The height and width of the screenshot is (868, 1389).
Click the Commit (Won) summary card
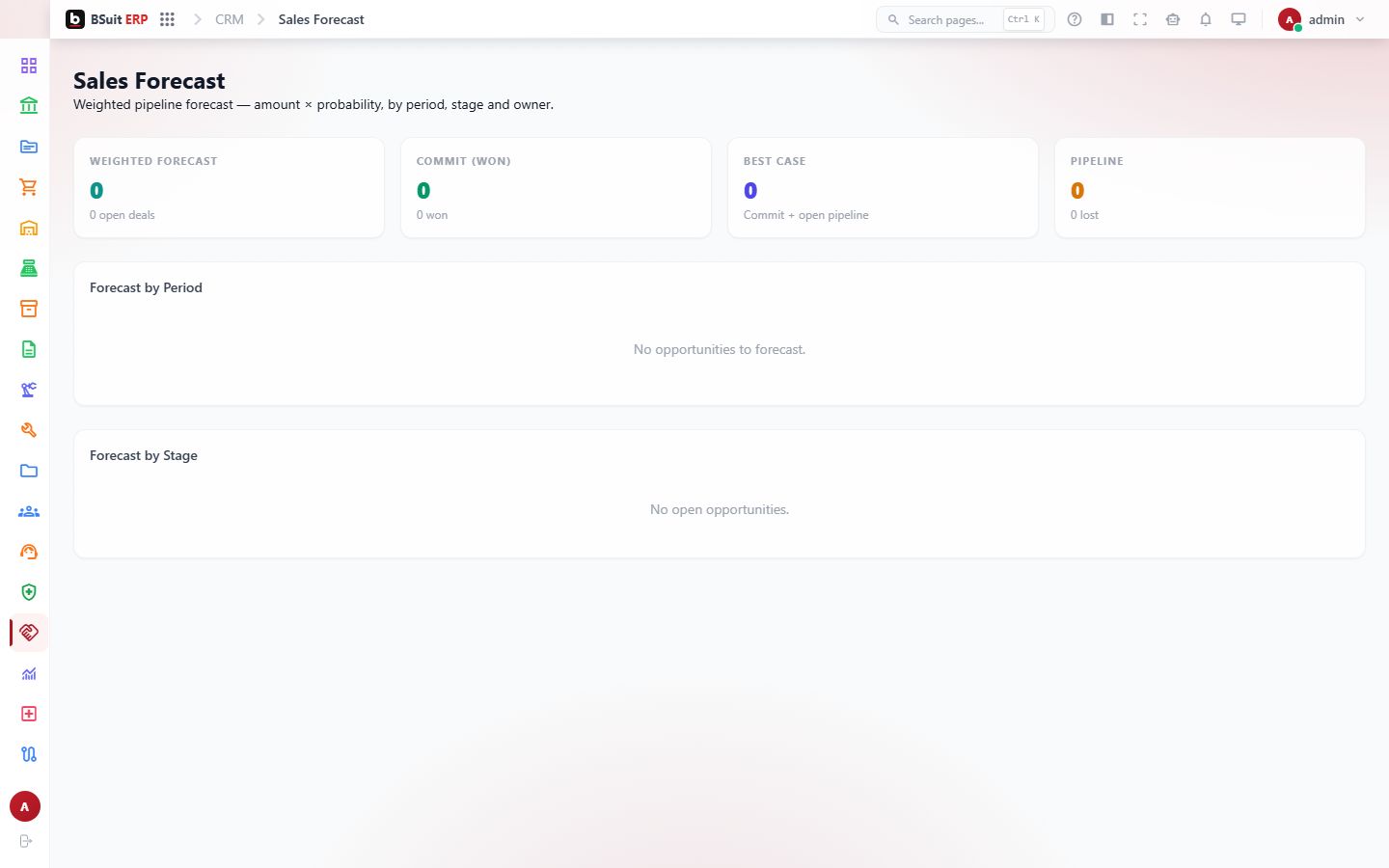[x=556, y=187]
